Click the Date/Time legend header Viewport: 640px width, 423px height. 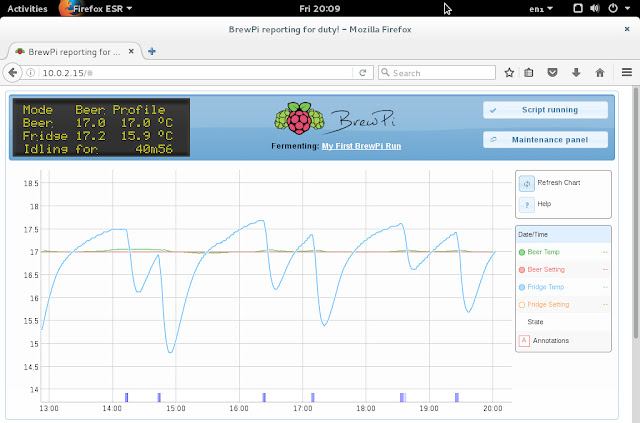563,235
